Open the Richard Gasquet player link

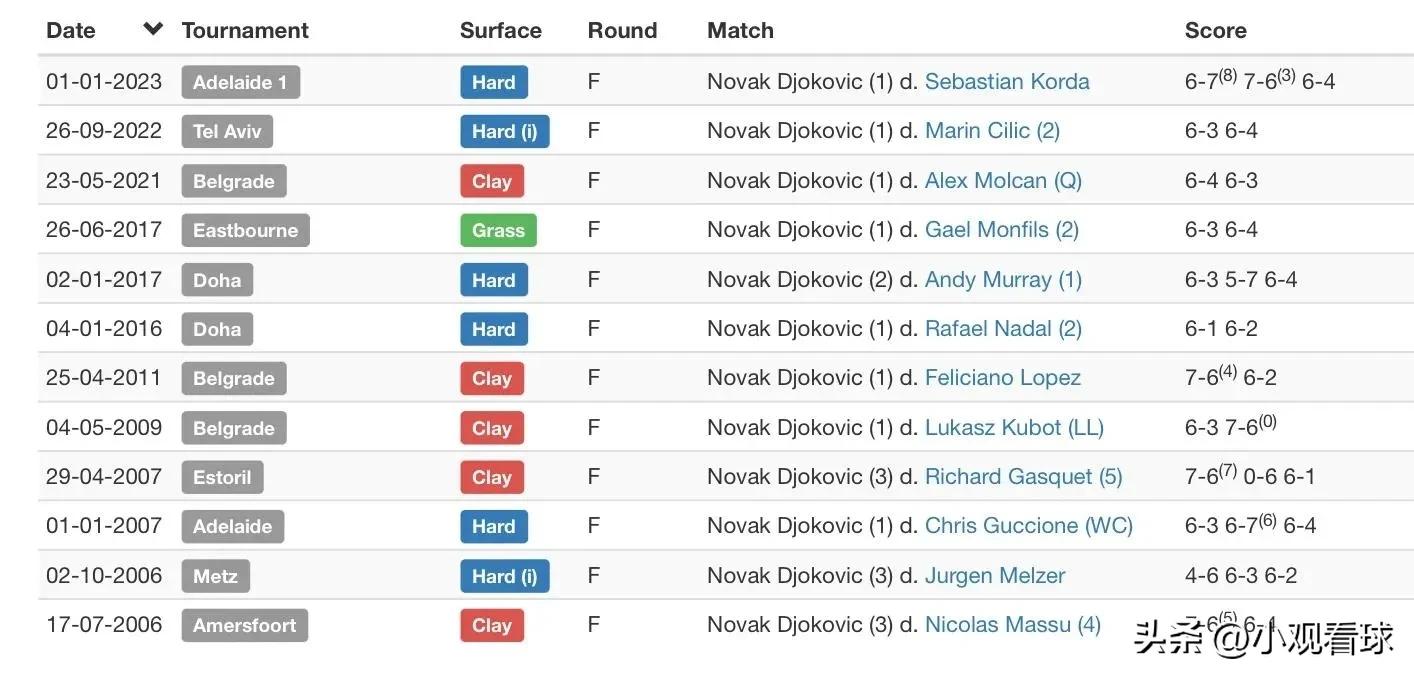coord(1023,476)
